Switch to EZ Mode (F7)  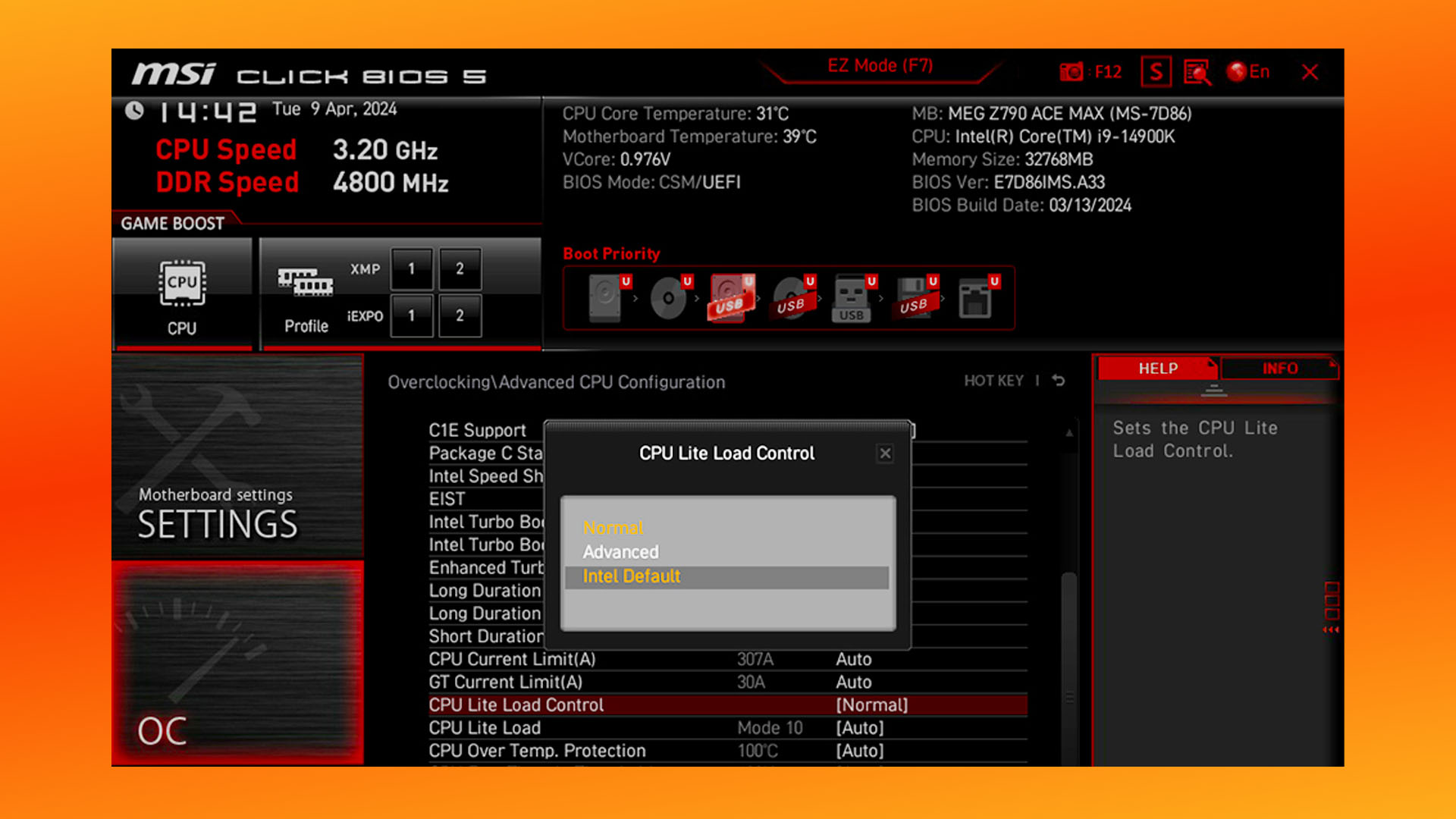(880, 66)
